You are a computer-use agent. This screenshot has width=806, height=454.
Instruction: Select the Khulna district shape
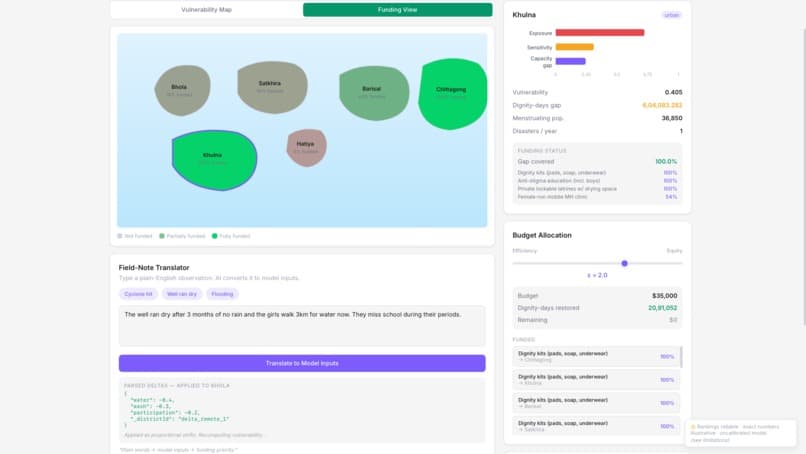point(214,159)
